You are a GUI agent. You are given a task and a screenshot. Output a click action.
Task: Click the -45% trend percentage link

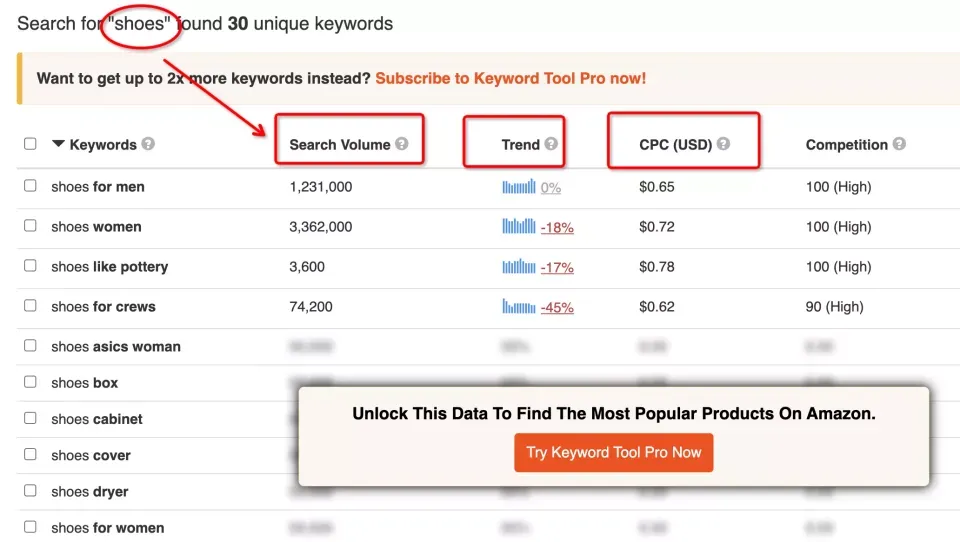point(557,307)
